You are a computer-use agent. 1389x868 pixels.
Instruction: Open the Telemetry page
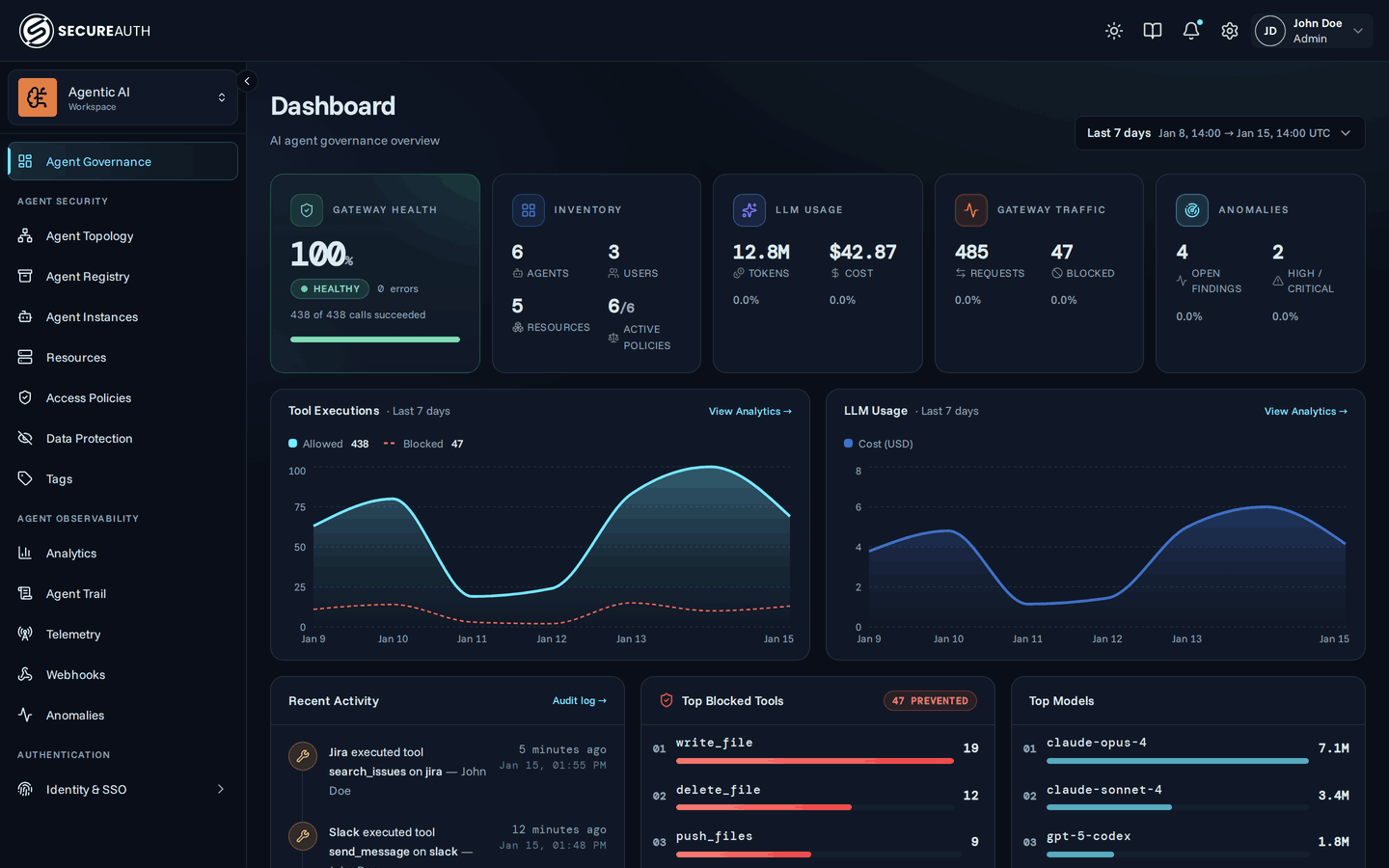click(123, 634)
